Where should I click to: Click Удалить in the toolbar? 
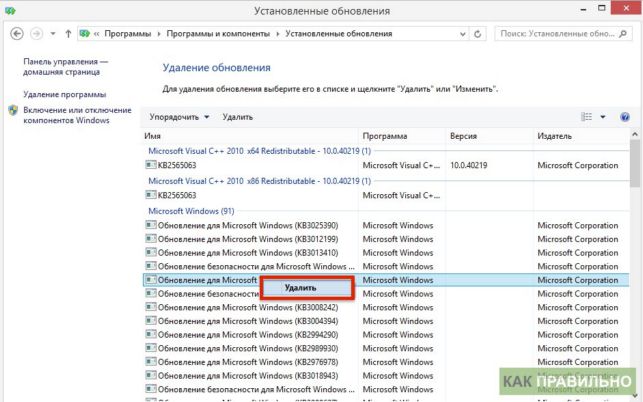pyautogui.click(x=237, y=117)
